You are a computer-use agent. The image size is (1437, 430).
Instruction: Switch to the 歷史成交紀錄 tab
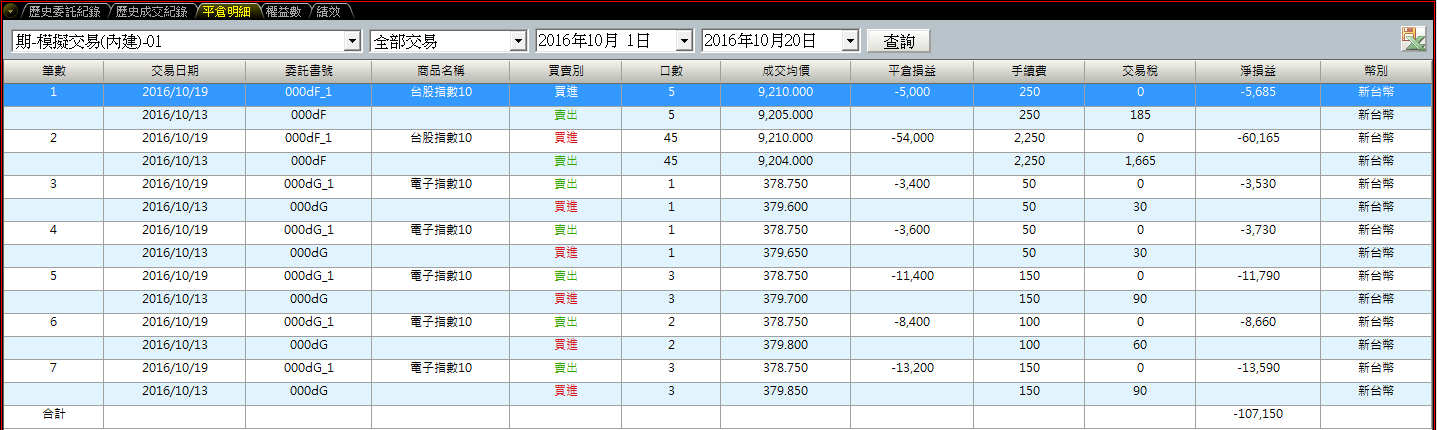click(x=150, y=12)
